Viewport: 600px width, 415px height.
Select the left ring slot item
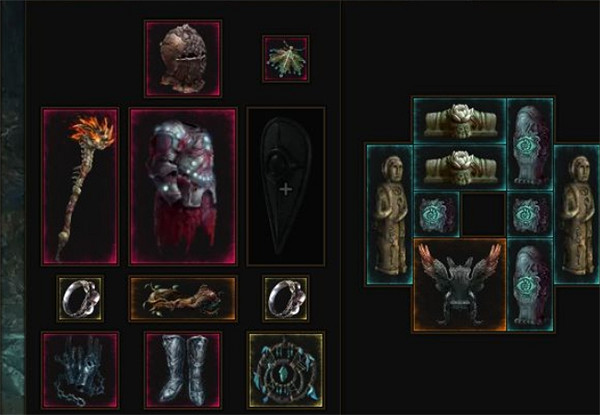80,299
